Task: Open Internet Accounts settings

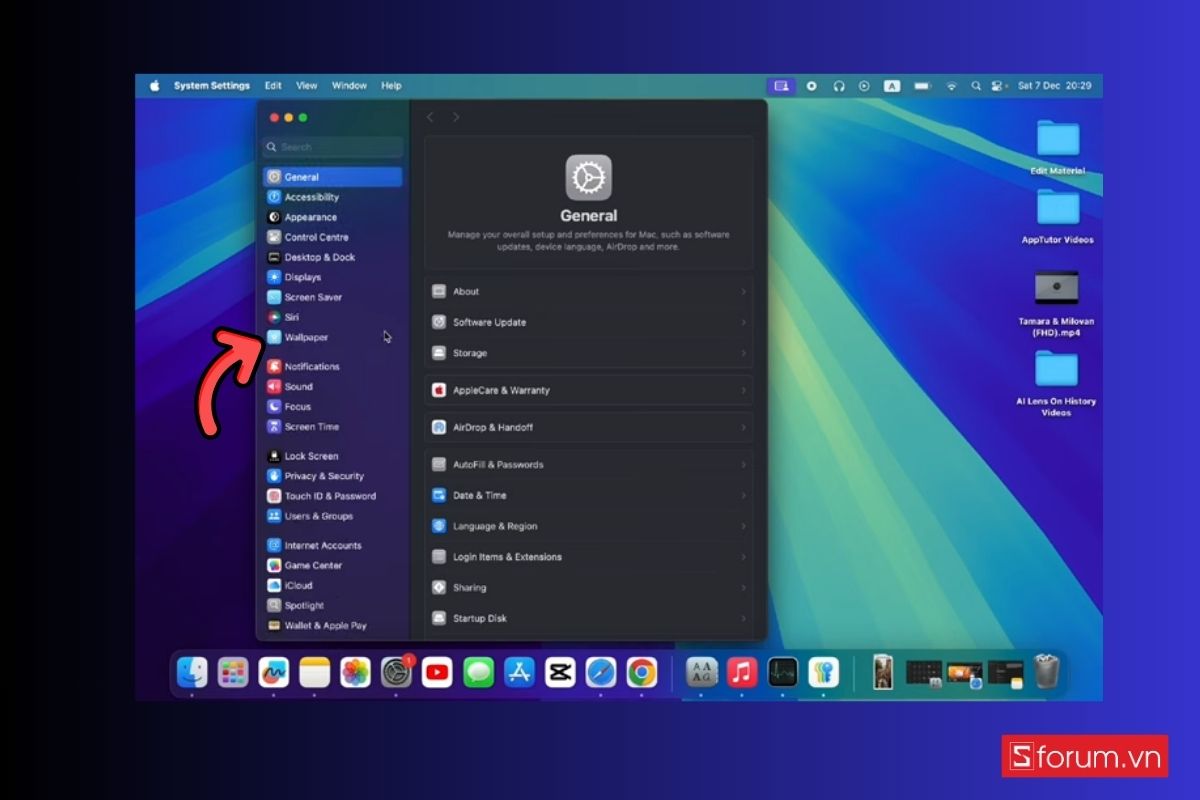Action: click(x=332, y=545)
